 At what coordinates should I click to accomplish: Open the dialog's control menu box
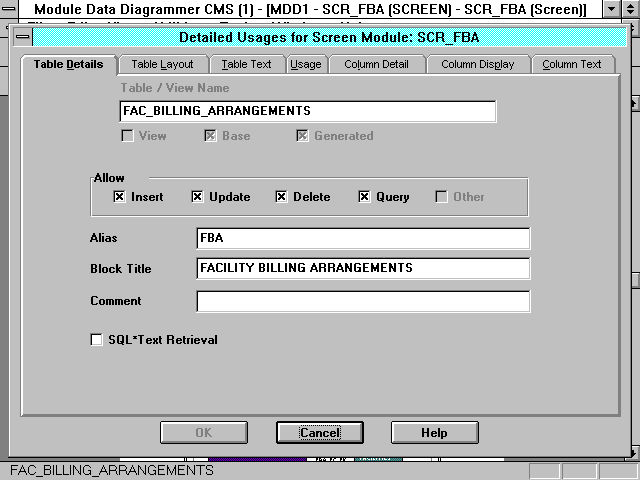click(23, 38)
